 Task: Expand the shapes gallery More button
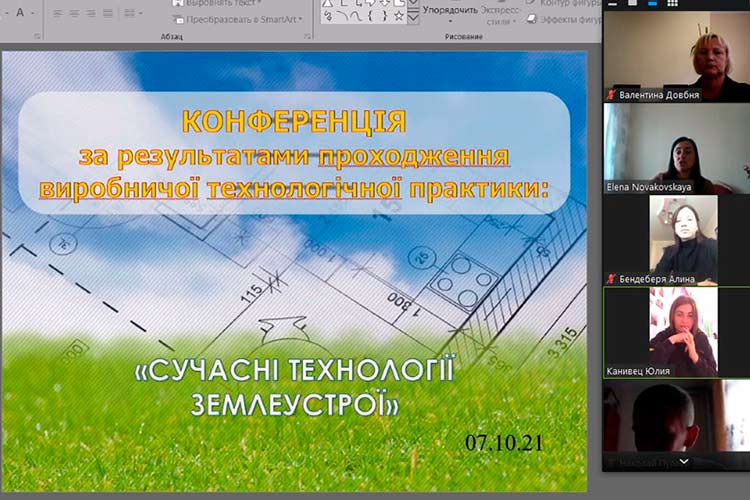(413, 18)
